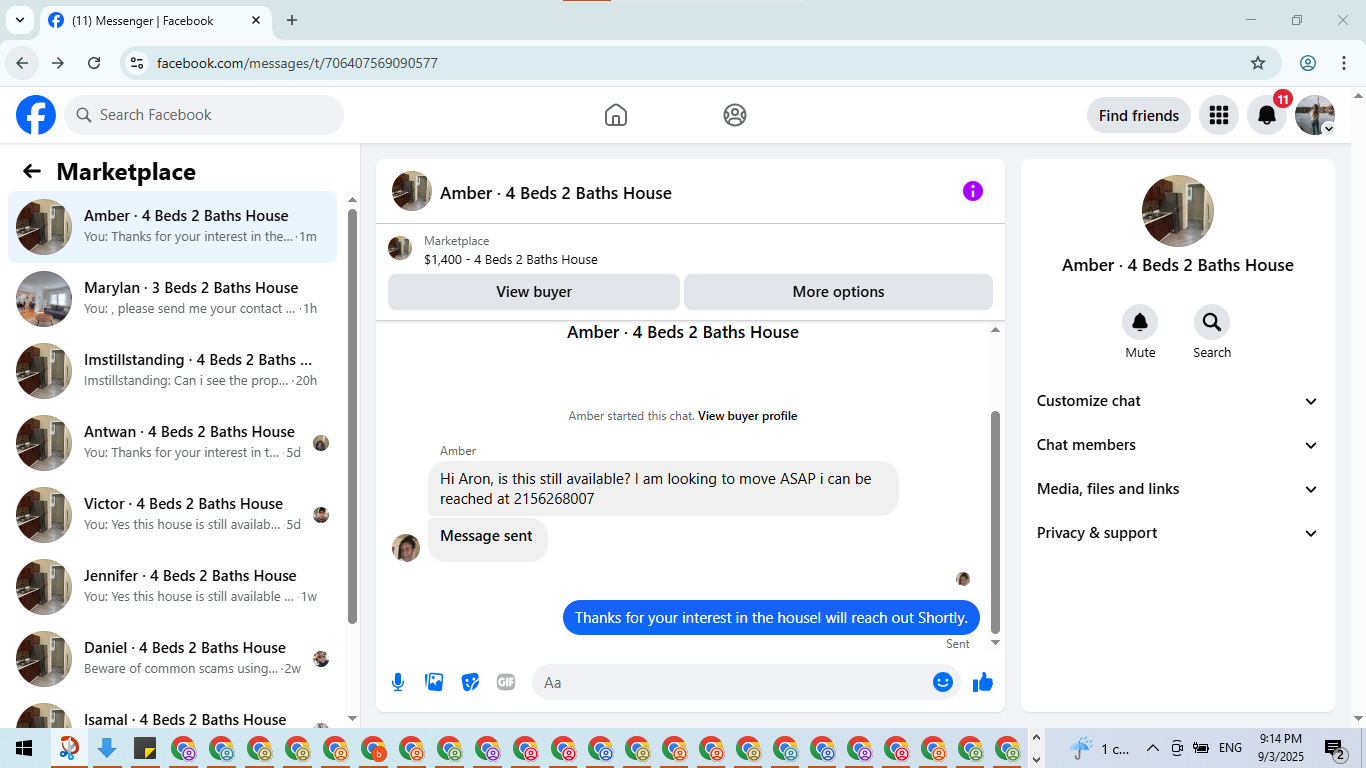
Task: Open Amber · 4 Beds 2 Baths House conversation
Action: 173,227
